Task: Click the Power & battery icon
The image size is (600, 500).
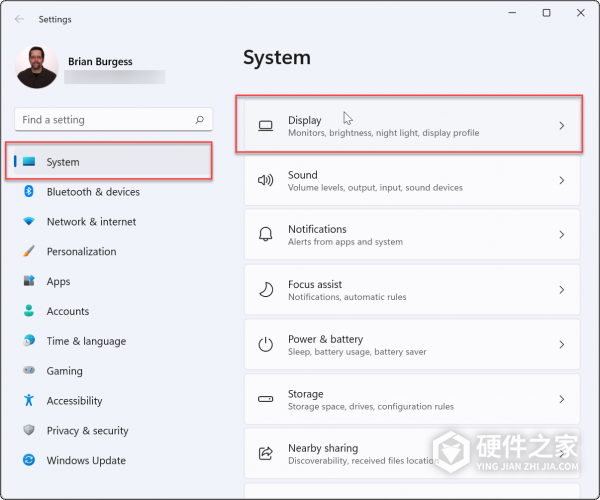Action: coord(266,344)
